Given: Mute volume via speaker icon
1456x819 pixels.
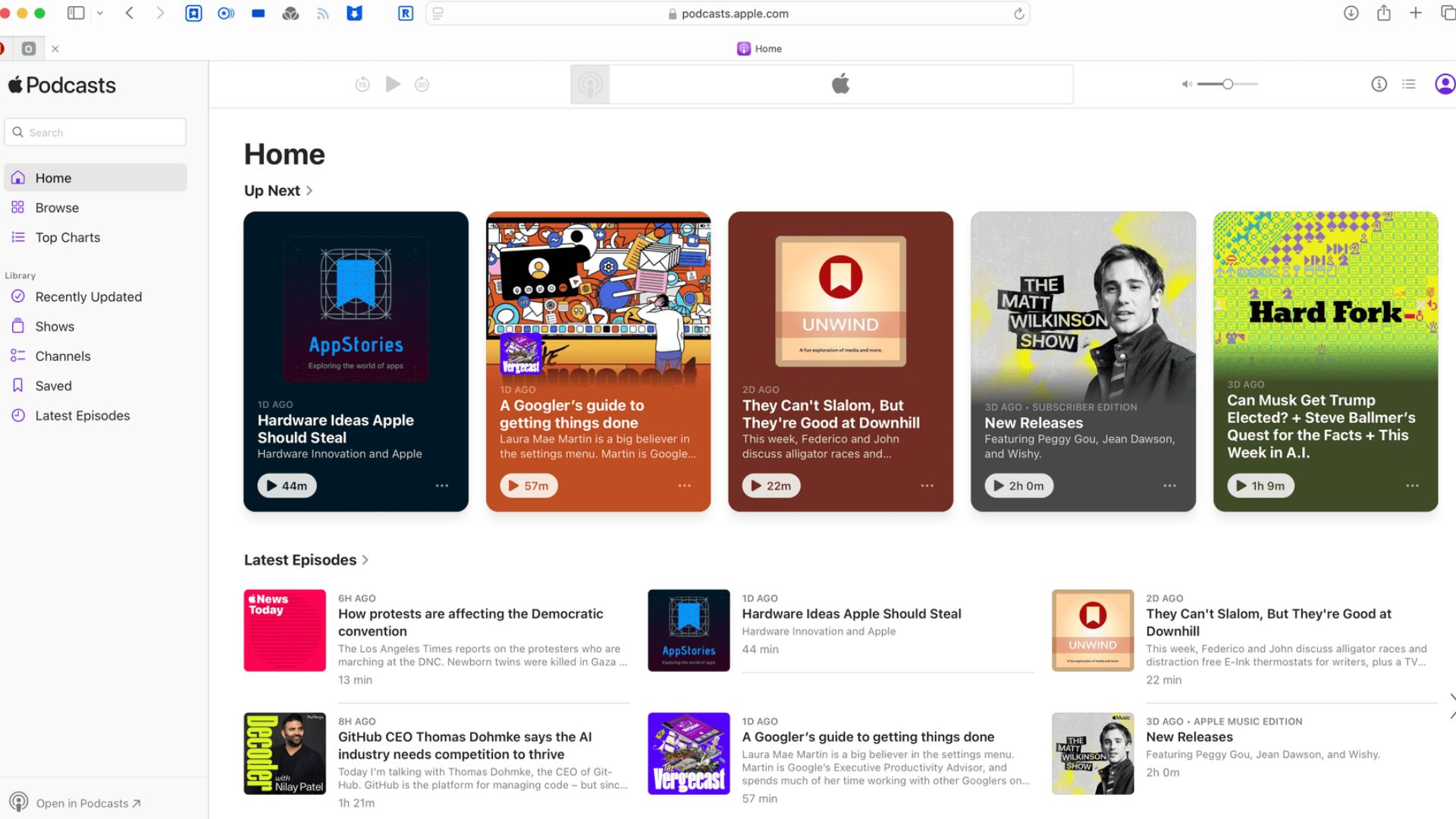Looking at the screenshot, I should (x=1187, y=84).
